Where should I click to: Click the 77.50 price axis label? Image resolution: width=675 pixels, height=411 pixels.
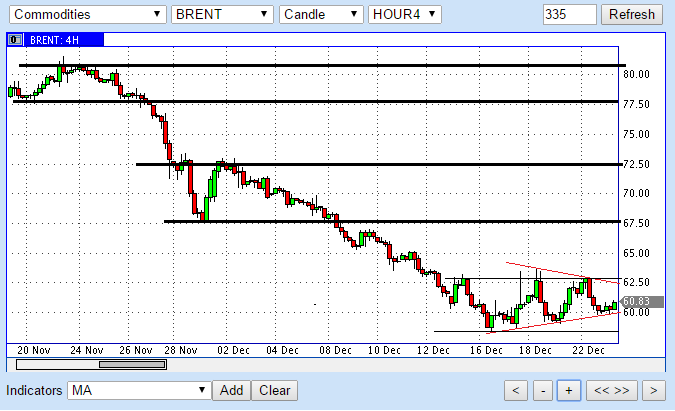636,105
